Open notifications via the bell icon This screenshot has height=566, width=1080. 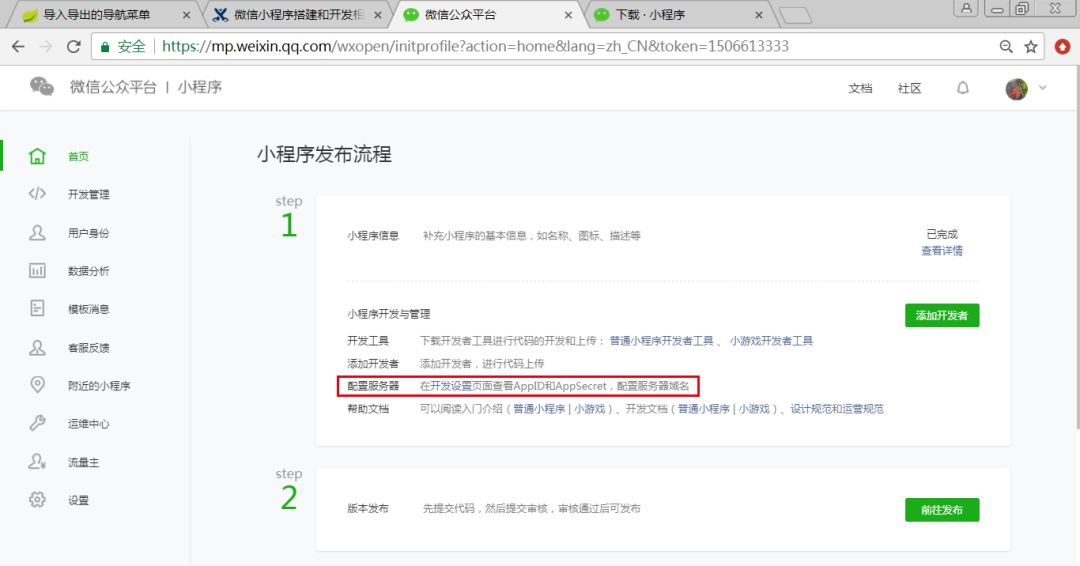[963, 88]
